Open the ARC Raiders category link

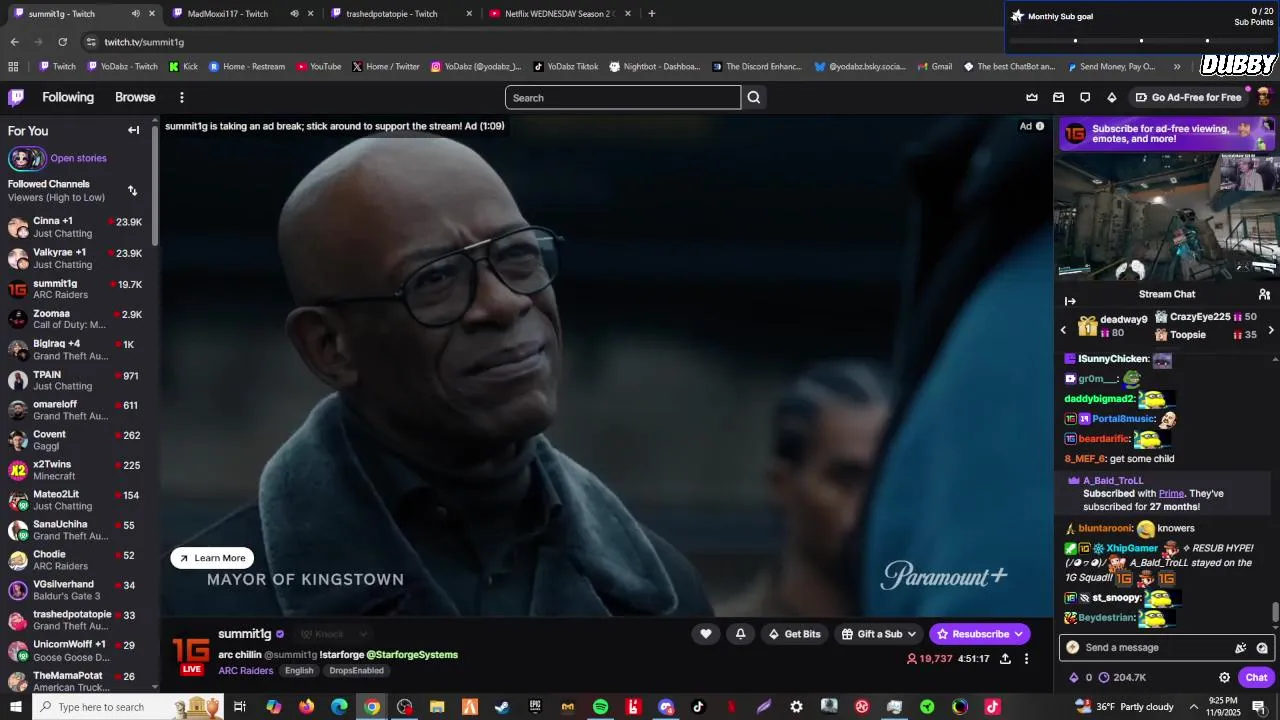point(246,671)
